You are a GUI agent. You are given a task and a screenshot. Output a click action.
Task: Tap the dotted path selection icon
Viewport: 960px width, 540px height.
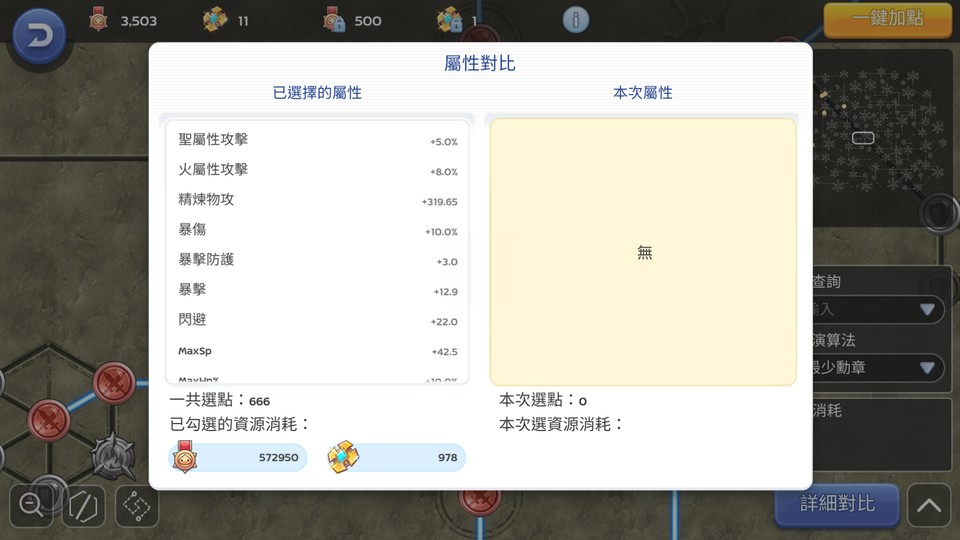coord(137,506)
